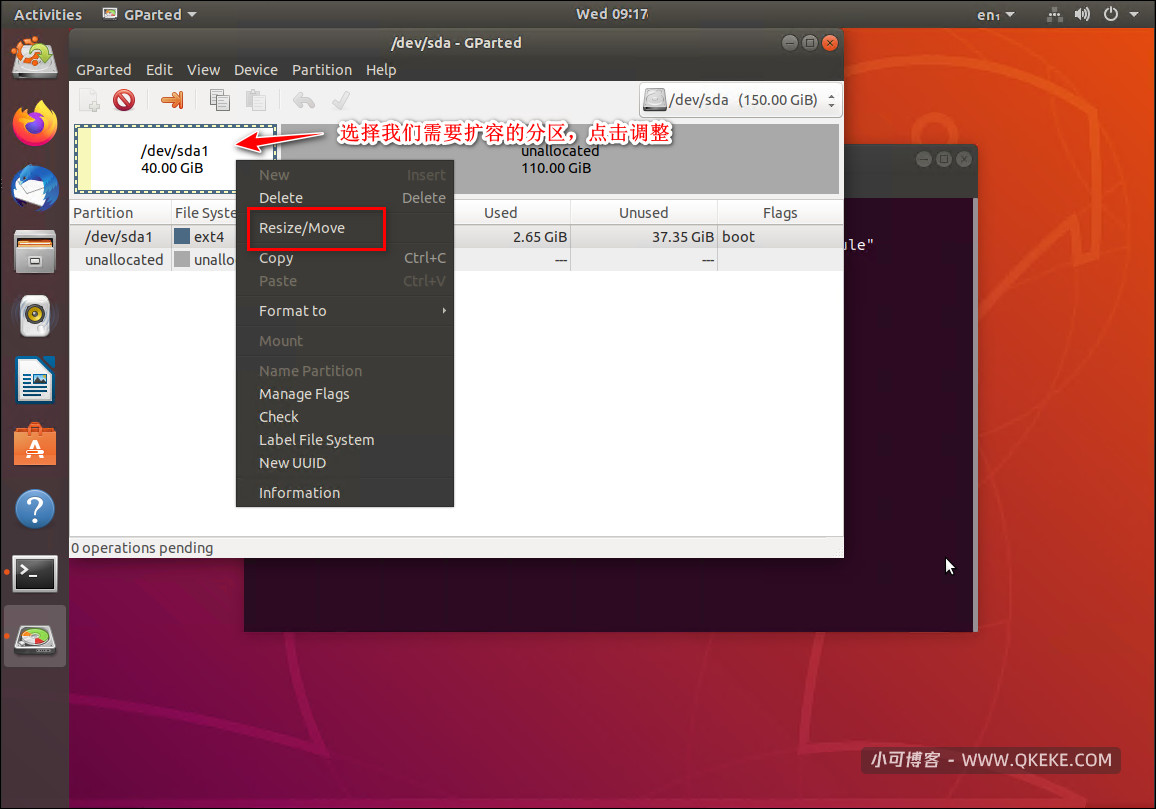The image size is (1156, 809).
Task: Select Information in the context menu
Action: [x=344, y=493]
